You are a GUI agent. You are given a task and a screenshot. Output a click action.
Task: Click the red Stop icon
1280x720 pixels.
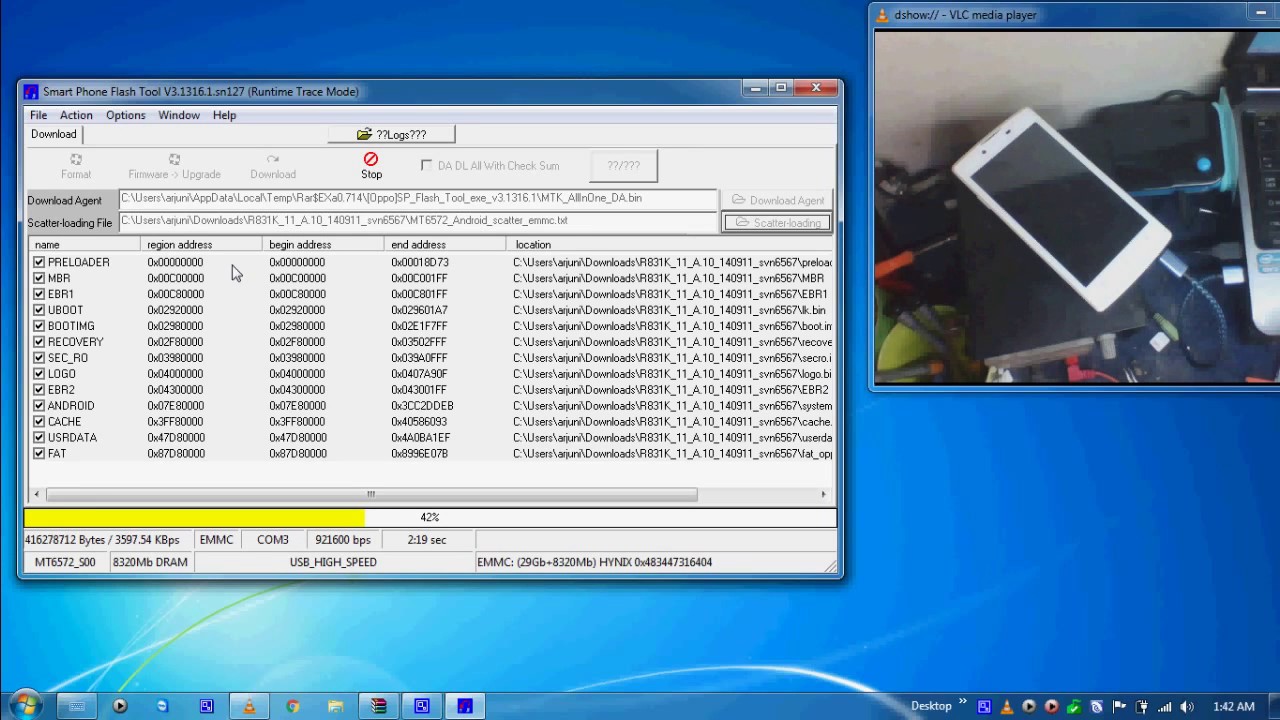tap(371, 159)
